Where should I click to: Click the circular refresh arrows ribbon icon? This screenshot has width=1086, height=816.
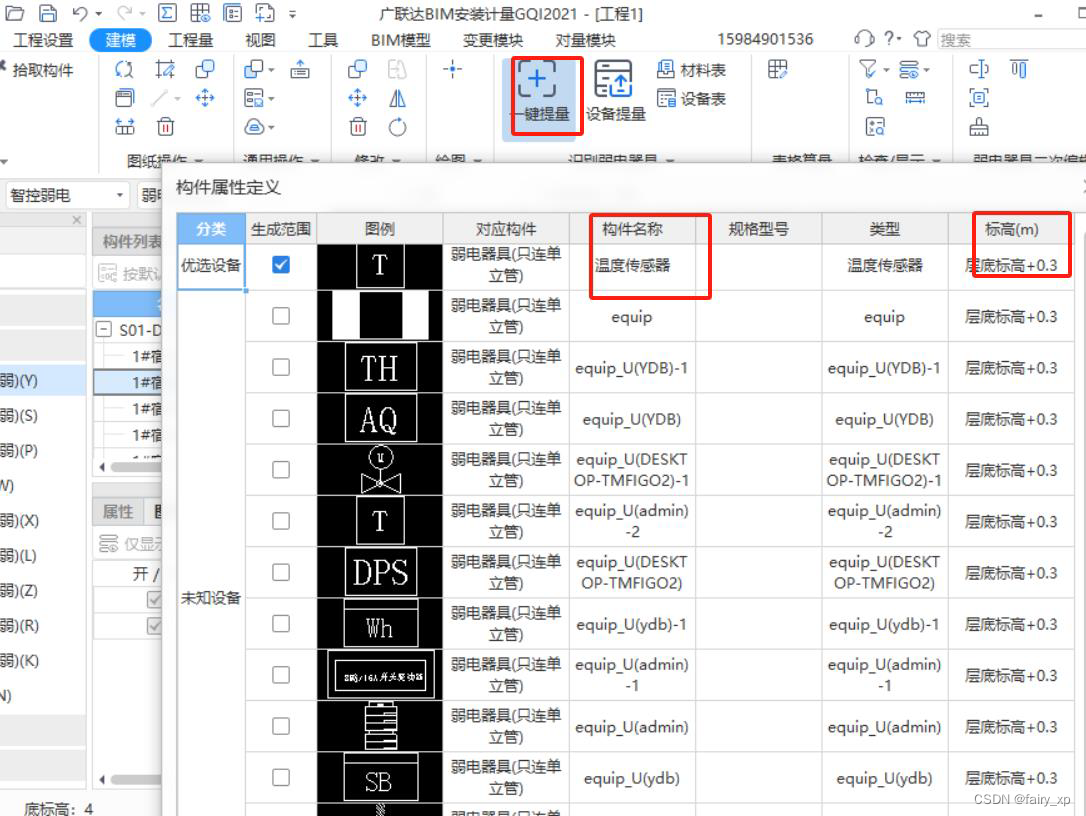click(125, 69)
